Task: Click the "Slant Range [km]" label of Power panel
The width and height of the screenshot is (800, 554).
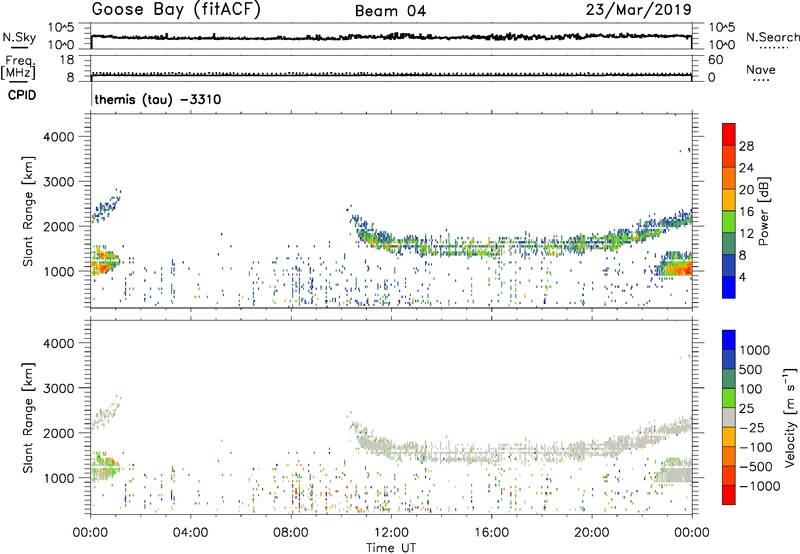Action: tap(28, 211)
